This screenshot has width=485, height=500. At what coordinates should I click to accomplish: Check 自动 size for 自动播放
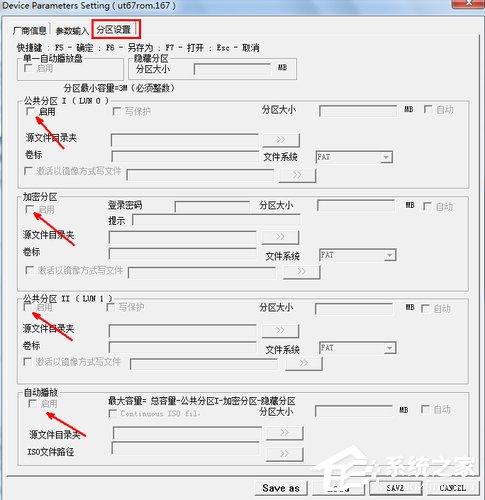[425, 409]
